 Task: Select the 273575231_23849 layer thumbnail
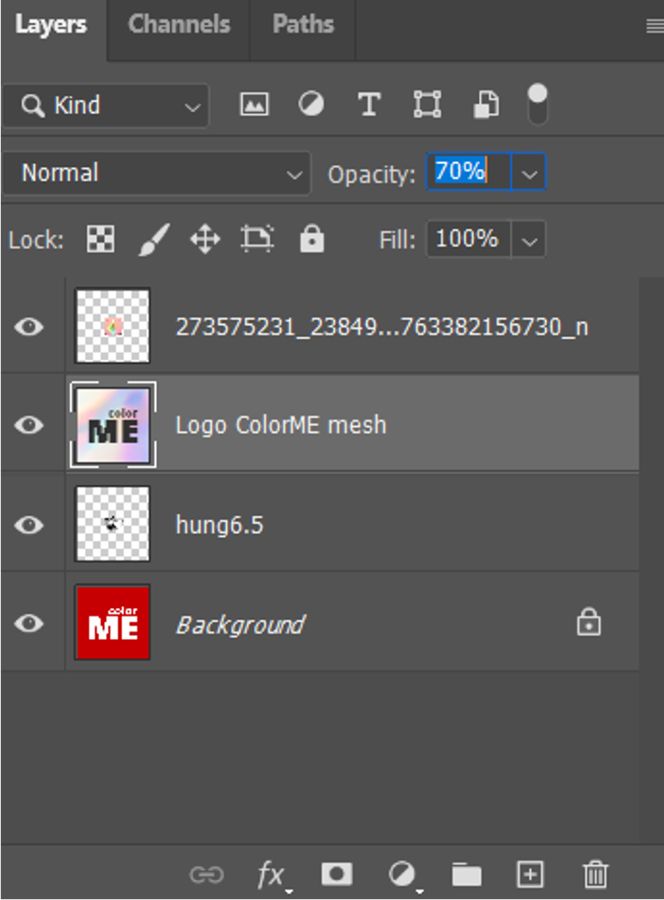[x=113, y=326]
